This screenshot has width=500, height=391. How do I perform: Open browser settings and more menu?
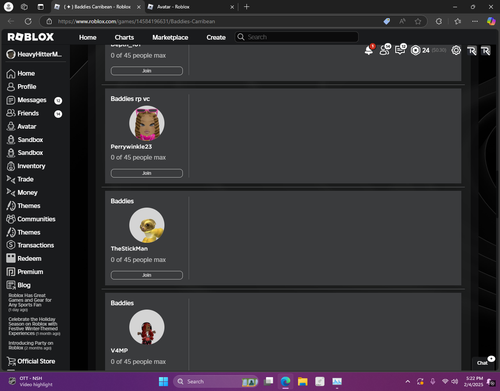475,21
